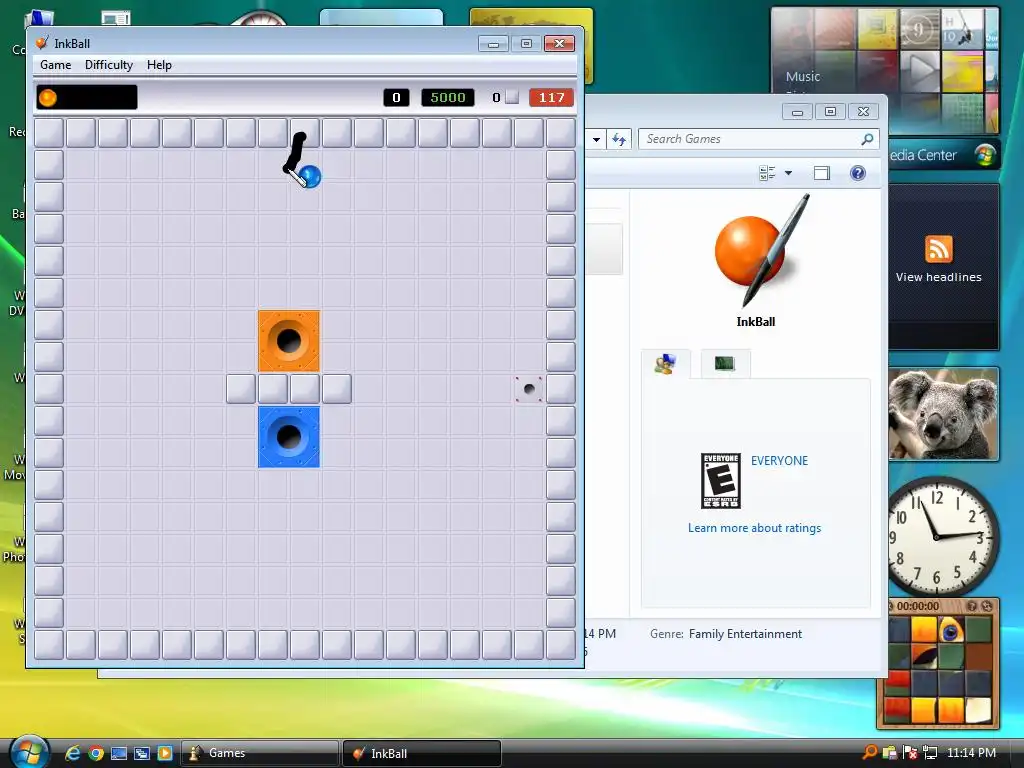Click the orange hole tile
This screenshot has width=1024, height=768.
click(x=289, y=341)
